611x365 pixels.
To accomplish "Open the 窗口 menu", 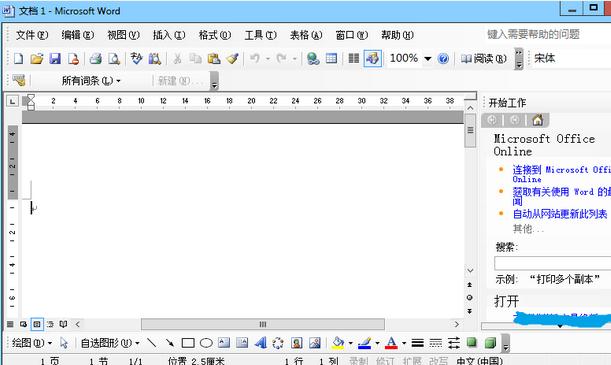I will [351, 35].
